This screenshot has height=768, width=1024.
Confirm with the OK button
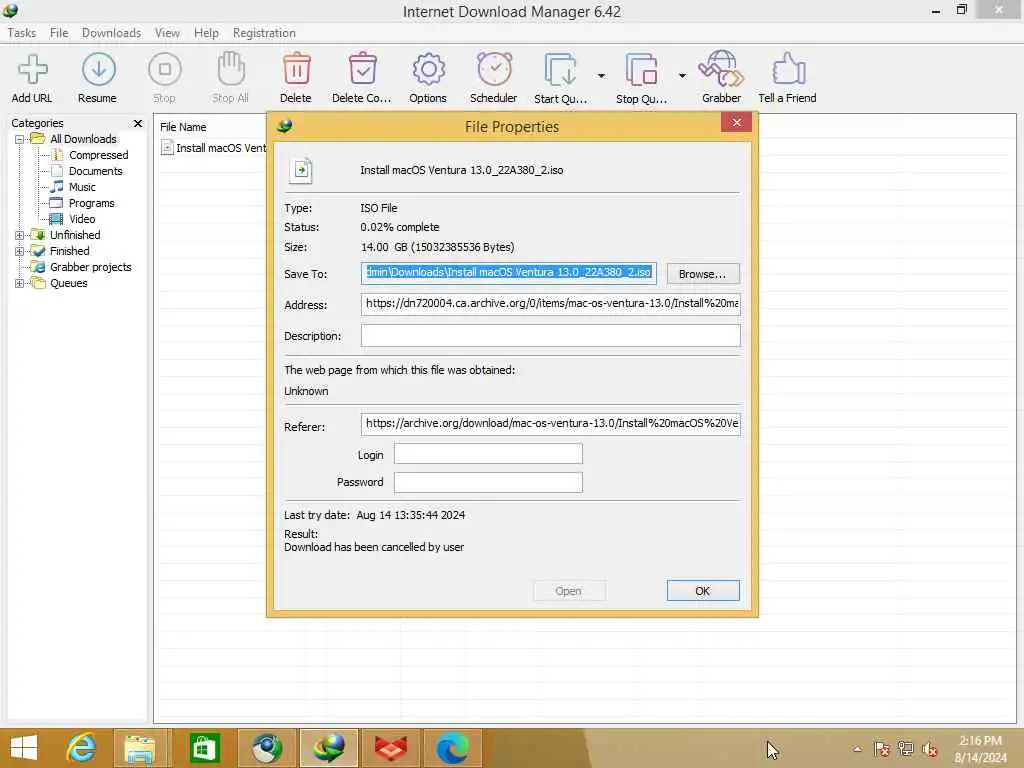[x=703, y=591]
